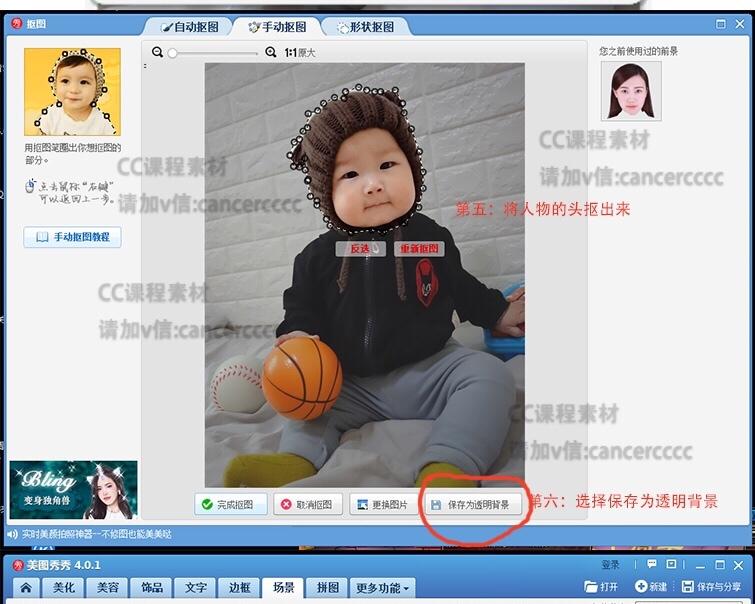The height and width of the screenshot is (604, 755).
Task: Click the chat bubble feedback icon
Action: pos(652,564)
